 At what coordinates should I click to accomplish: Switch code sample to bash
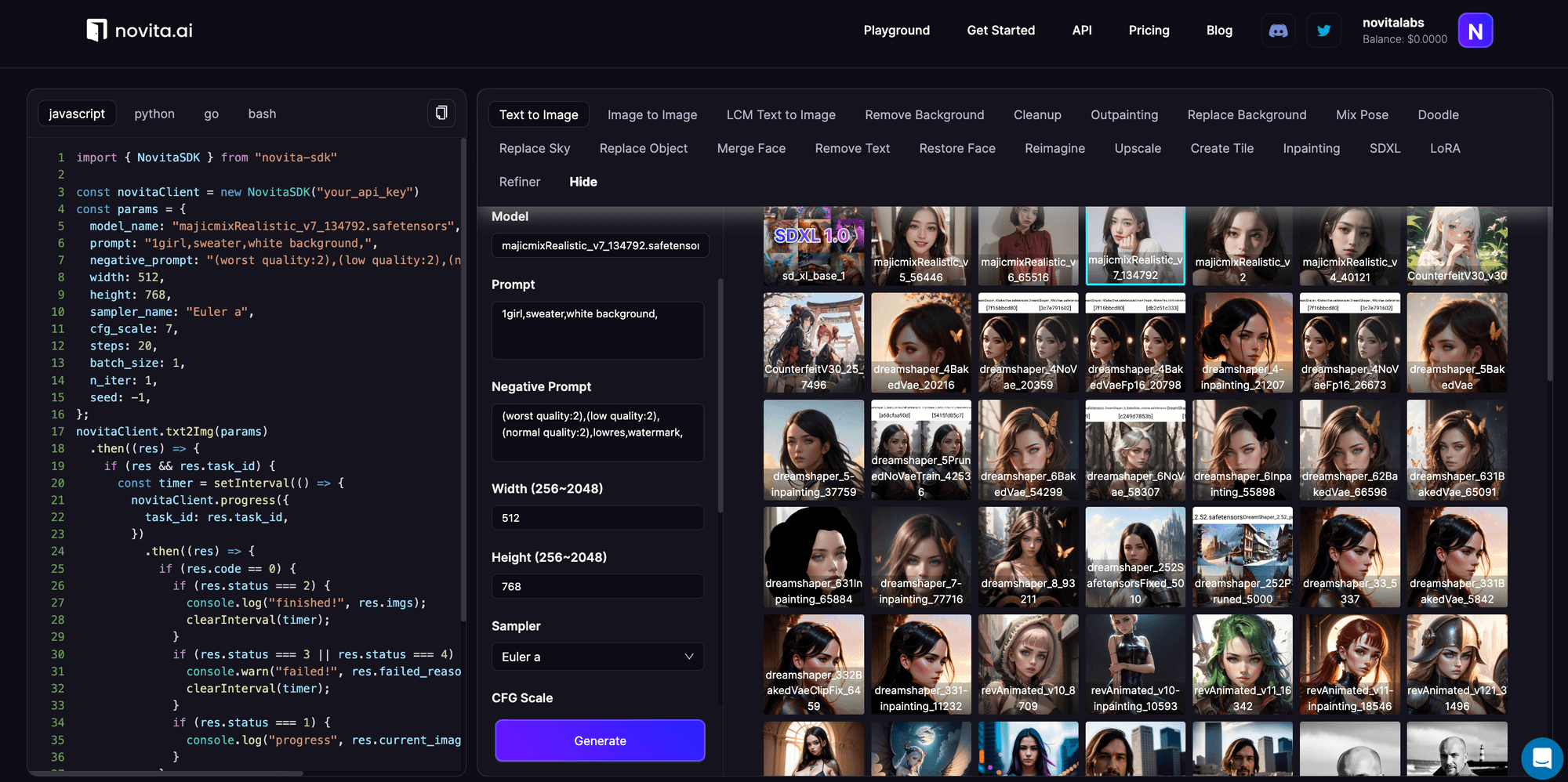(262, 114)
